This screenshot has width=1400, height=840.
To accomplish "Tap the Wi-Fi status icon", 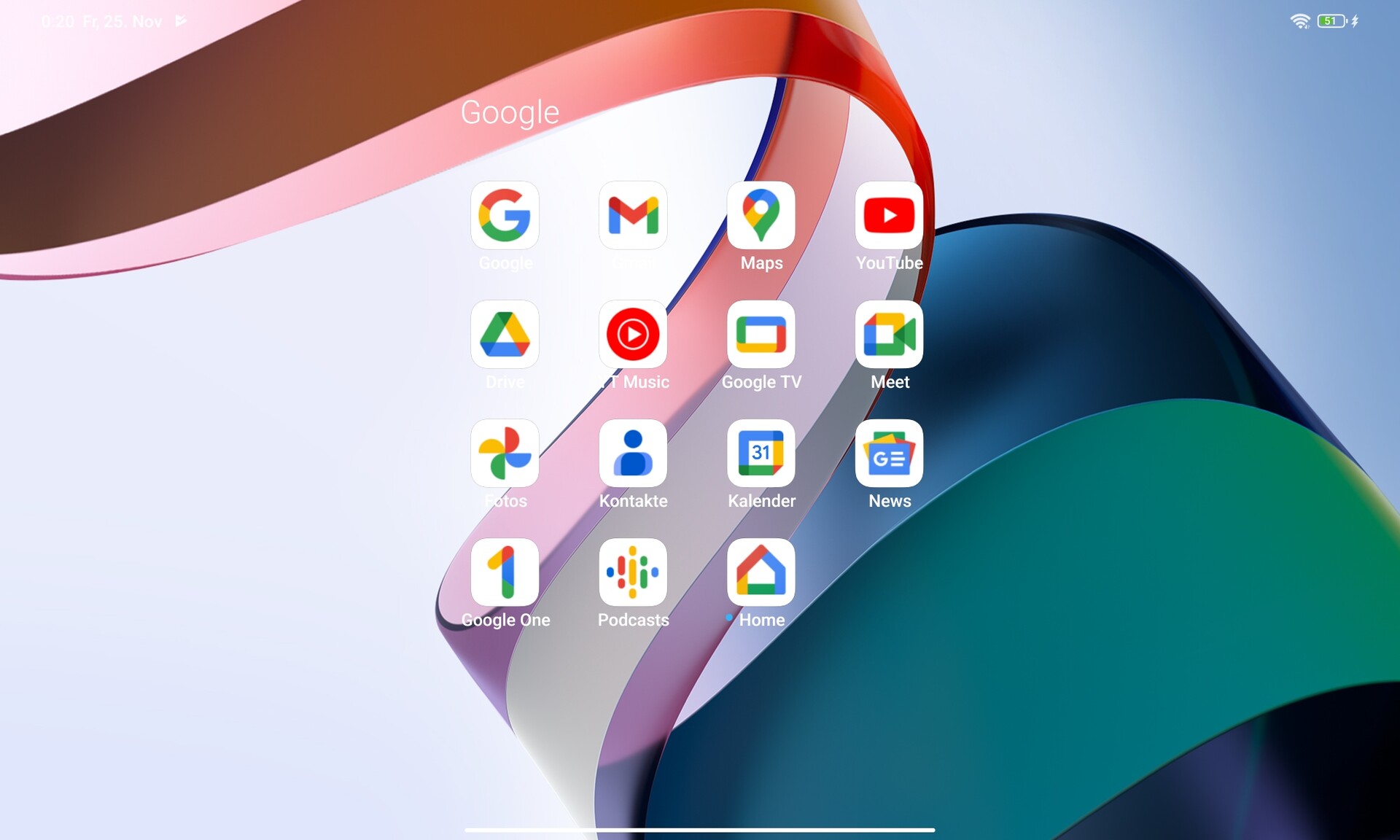I will pos(1299,21).
